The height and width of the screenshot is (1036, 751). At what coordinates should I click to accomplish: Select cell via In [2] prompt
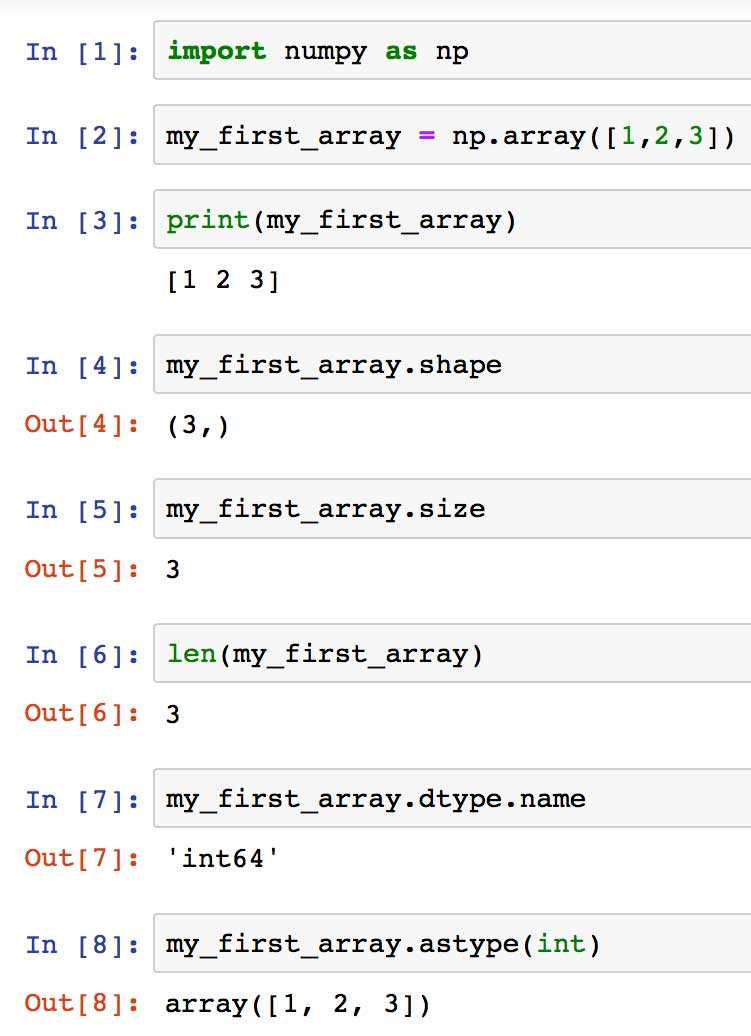[82, 136]
